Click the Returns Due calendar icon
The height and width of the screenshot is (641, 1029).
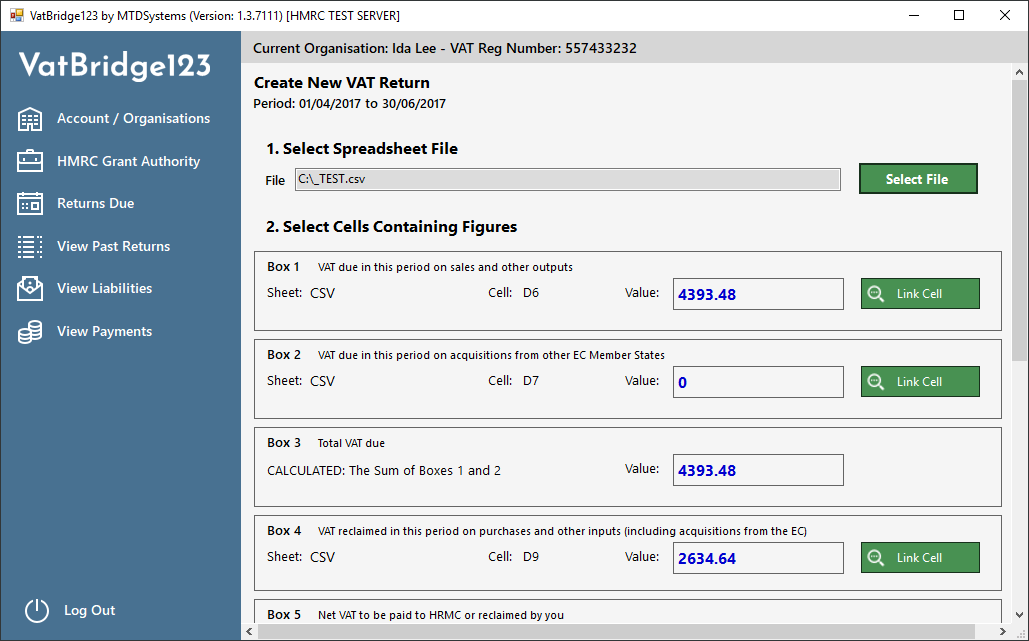(30, 204)
